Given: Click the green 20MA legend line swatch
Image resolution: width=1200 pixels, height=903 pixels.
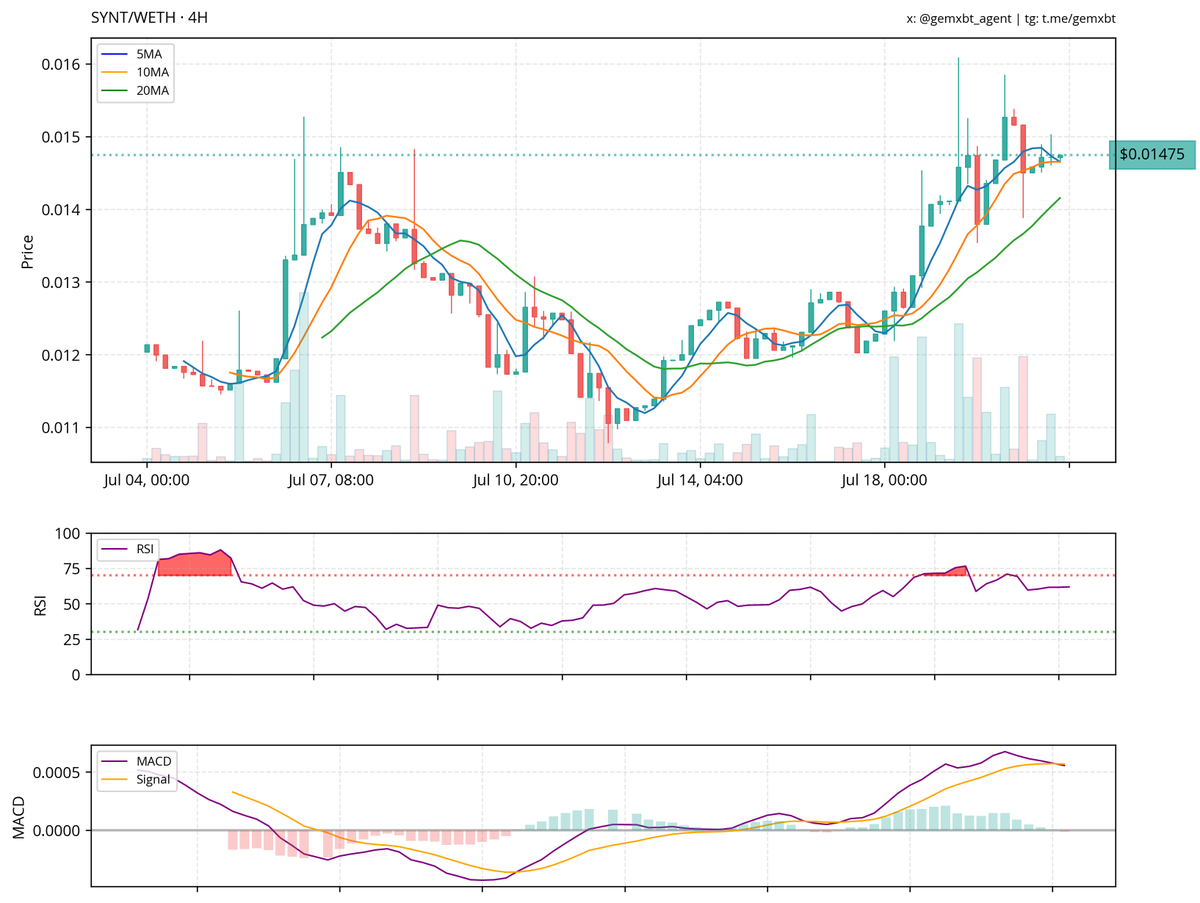Looking at the screenshot, I should tap(114, 91).
